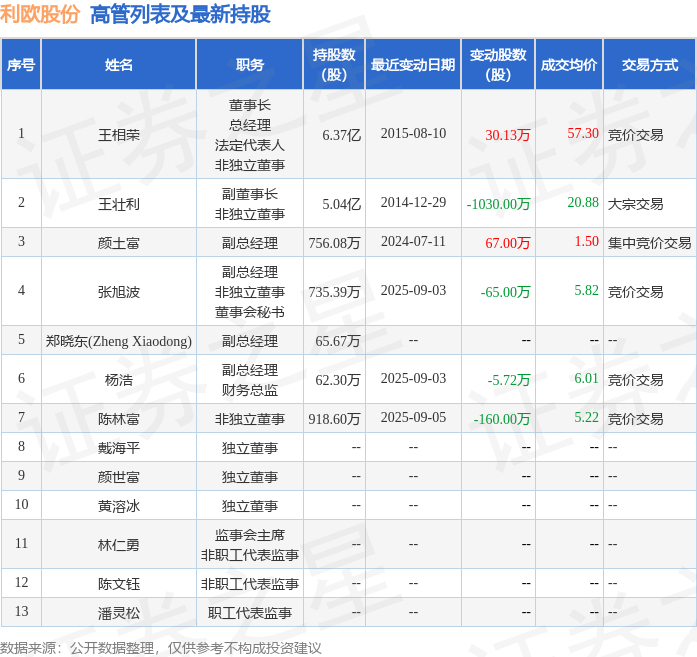Image resolution: width=697 pixels, height=657 pixels.
Task: Click the 交易方式 column header
Action: (x=650, y=65)
